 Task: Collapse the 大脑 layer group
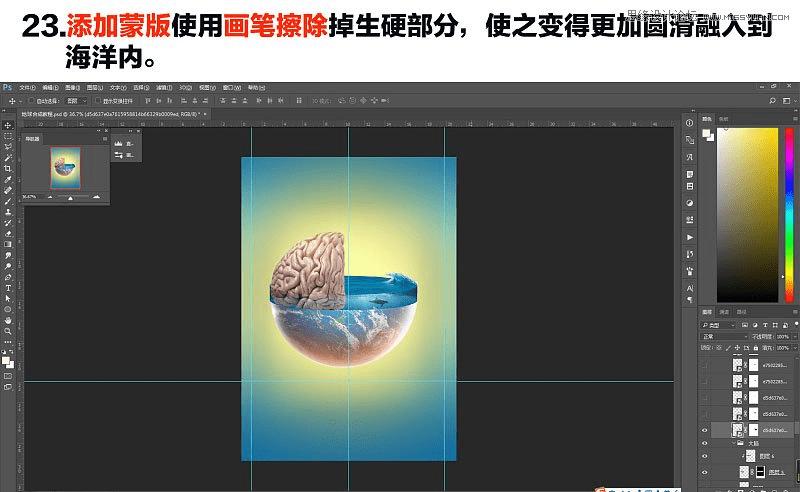tap(734, 443)
